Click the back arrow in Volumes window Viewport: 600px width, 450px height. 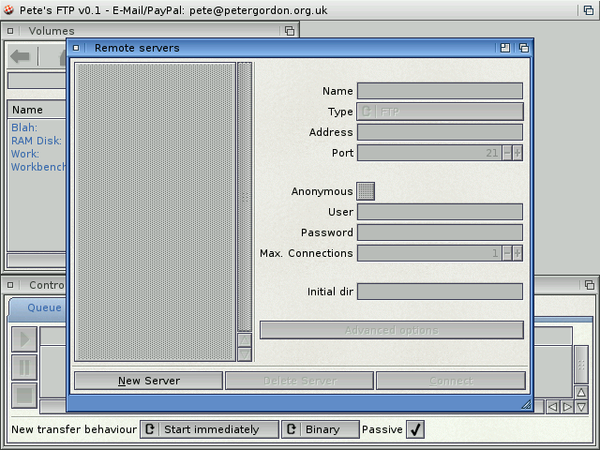pyautogui.click(x=20, y=56)
